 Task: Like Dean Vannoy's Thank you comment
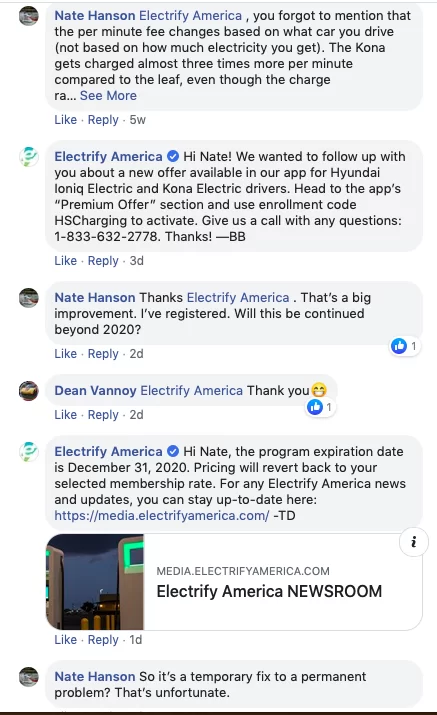66,415
